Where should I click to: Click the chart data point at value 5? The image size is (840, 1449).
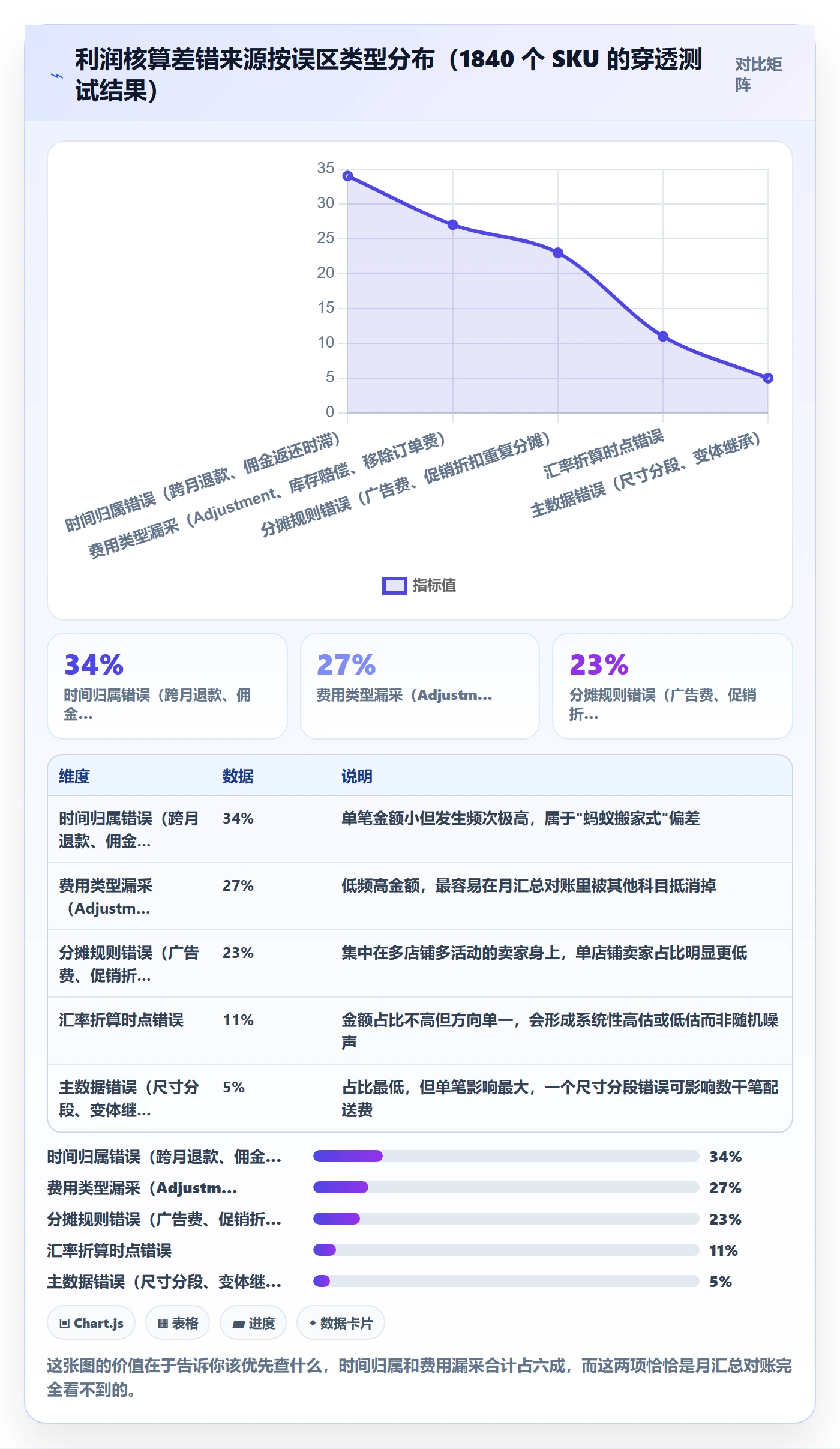click(x=768, y=378)
